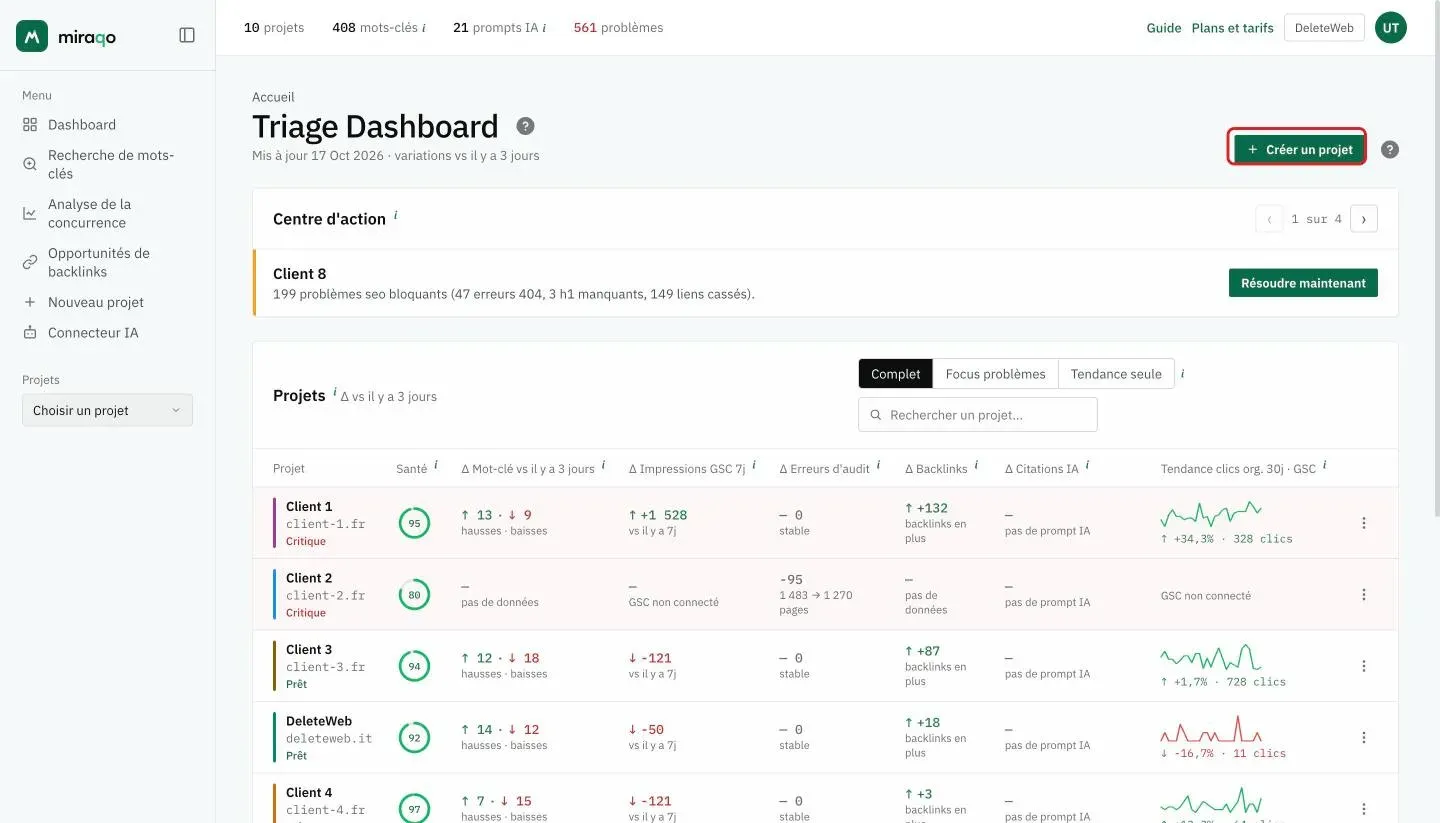1440x823 pixels.
Task: Click the Client 1 health score 95 ring
Action: click(414, 523)
